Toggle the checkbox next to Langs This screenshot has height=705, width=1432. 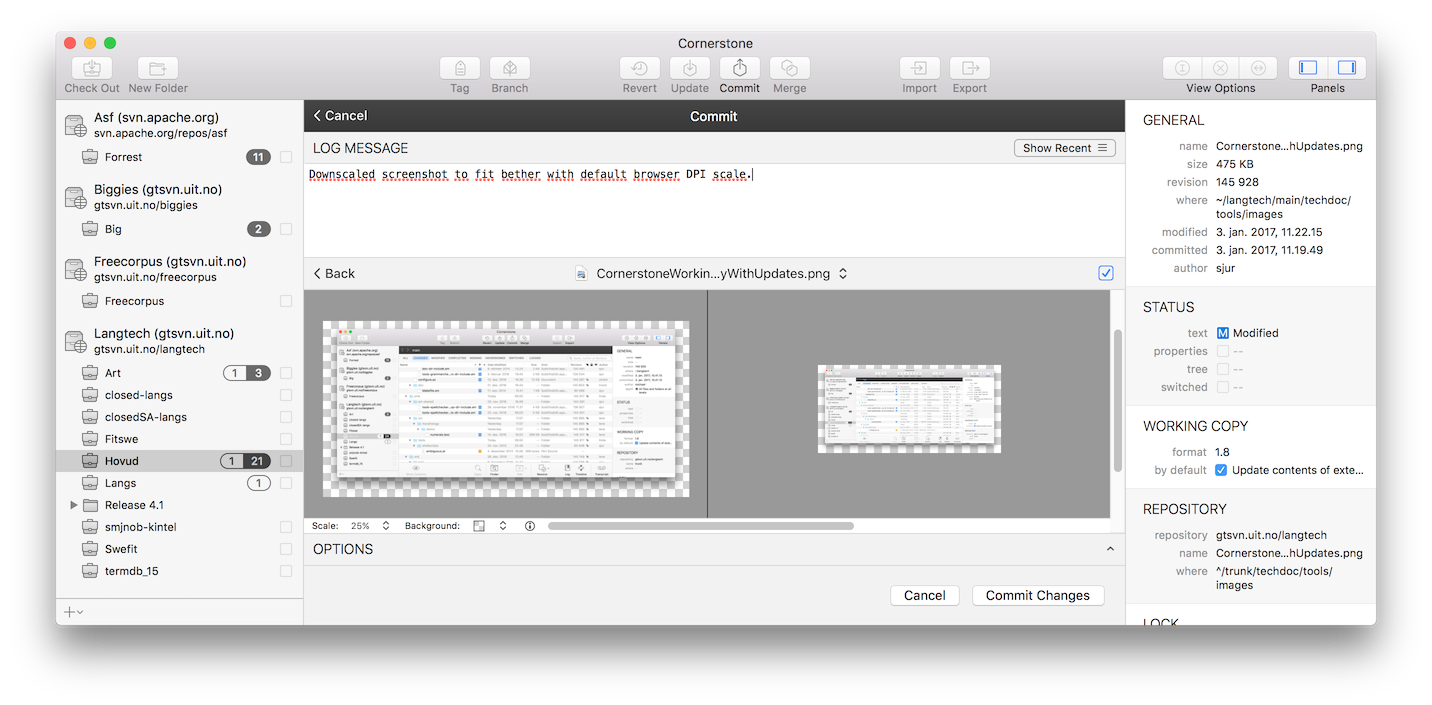[x=286, y=483]
